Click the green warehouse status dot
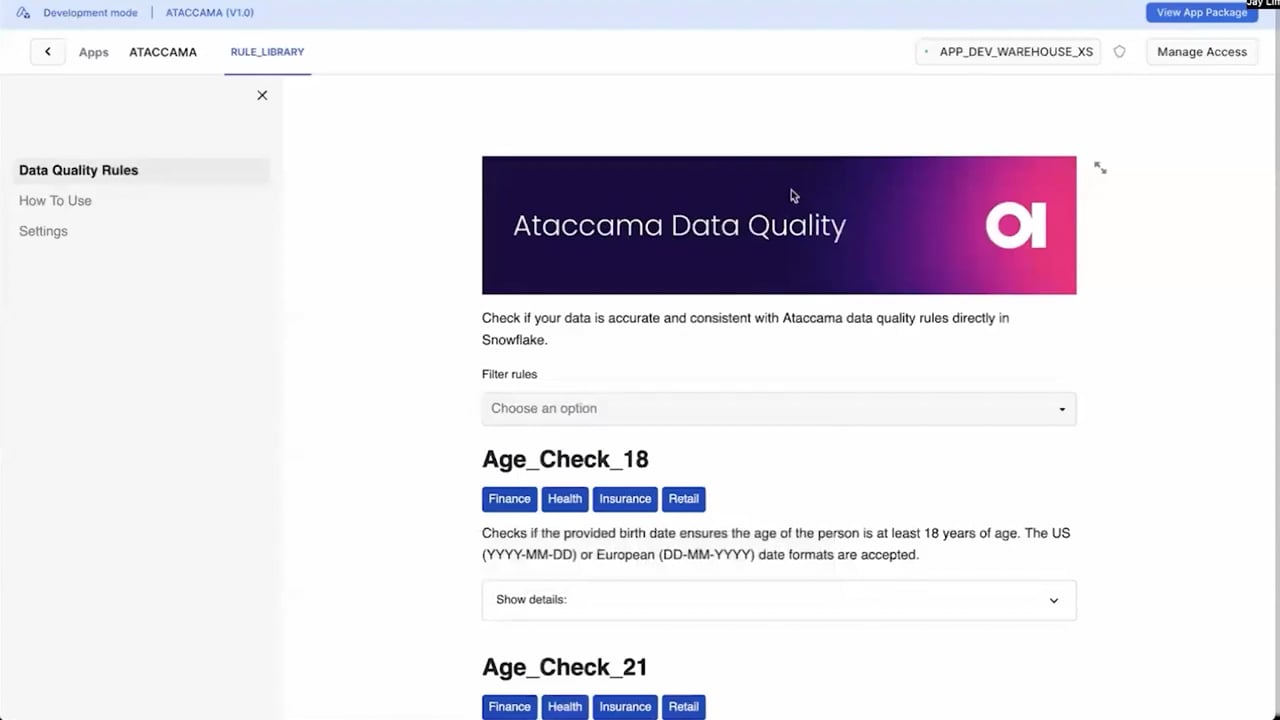 [x=925, y=51]
